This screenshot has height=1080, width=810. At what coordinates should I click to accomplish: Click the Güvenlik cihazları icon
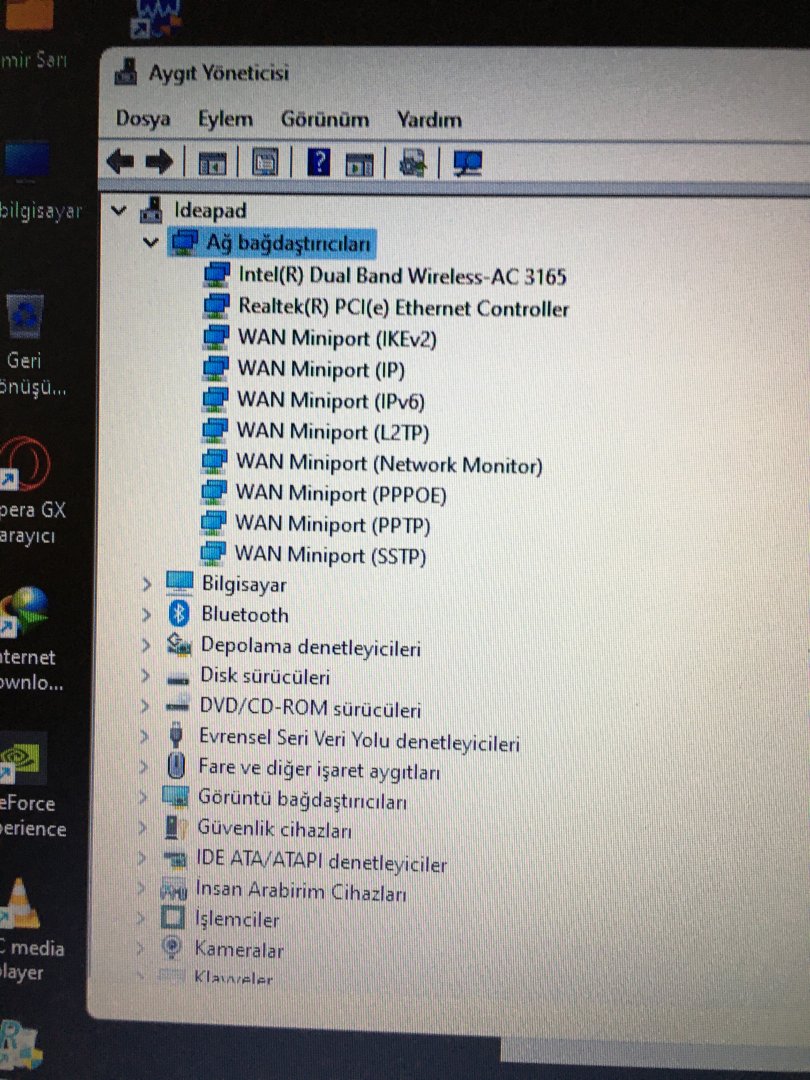click(176, 827)
